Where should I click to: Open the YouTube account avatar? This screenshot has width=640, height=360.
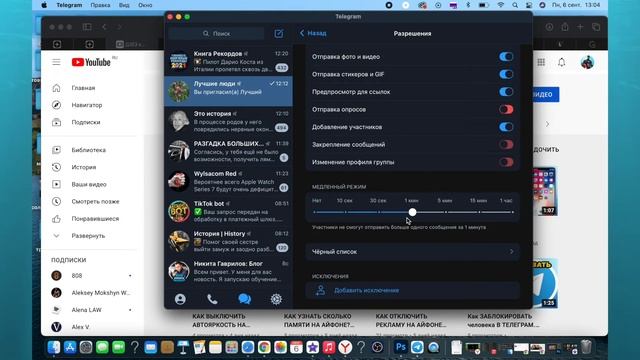pyautogui.click(x=587, y=62)
